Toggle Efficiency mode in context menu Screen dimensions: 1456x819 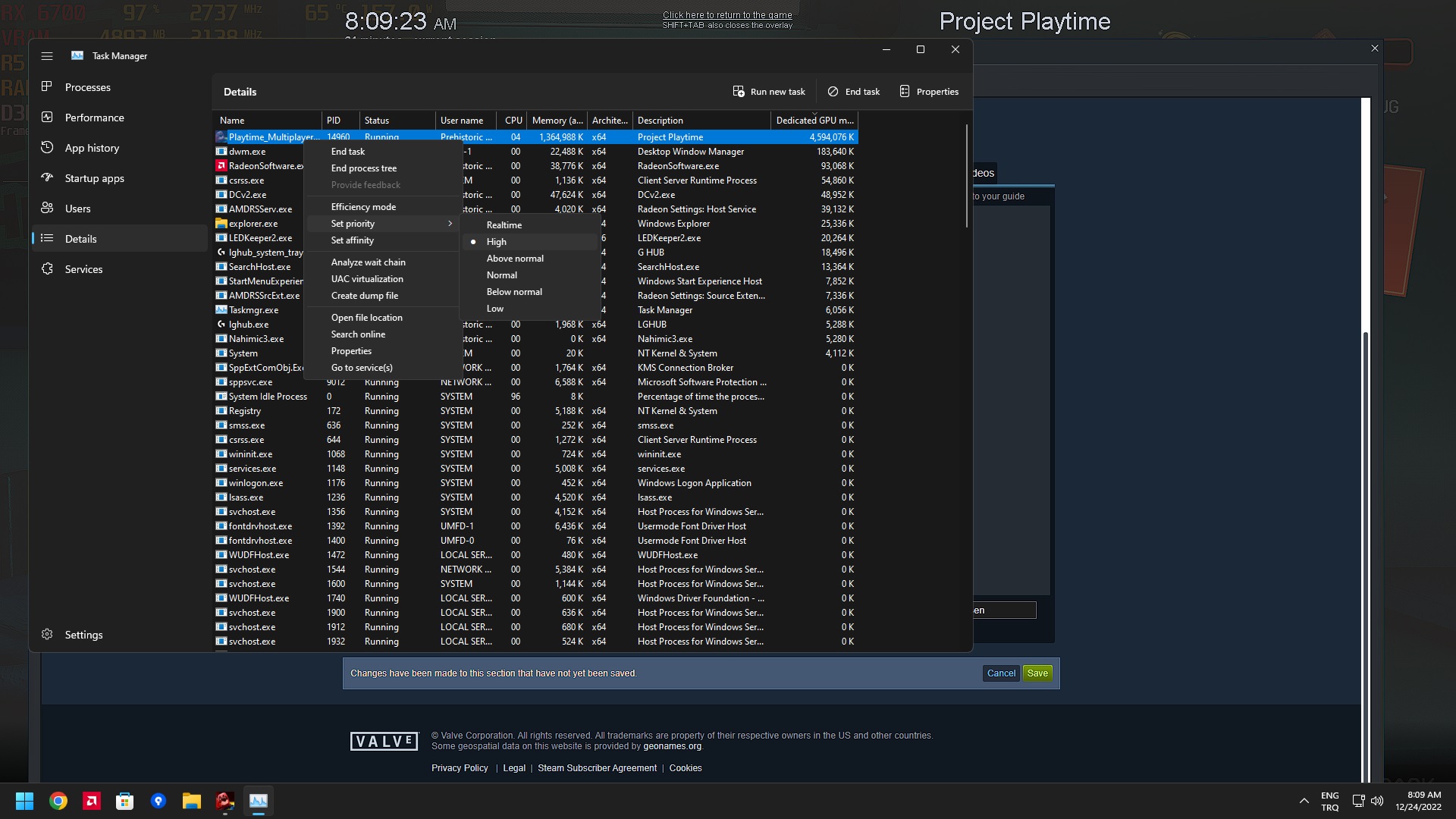click(x=383, y=206)
